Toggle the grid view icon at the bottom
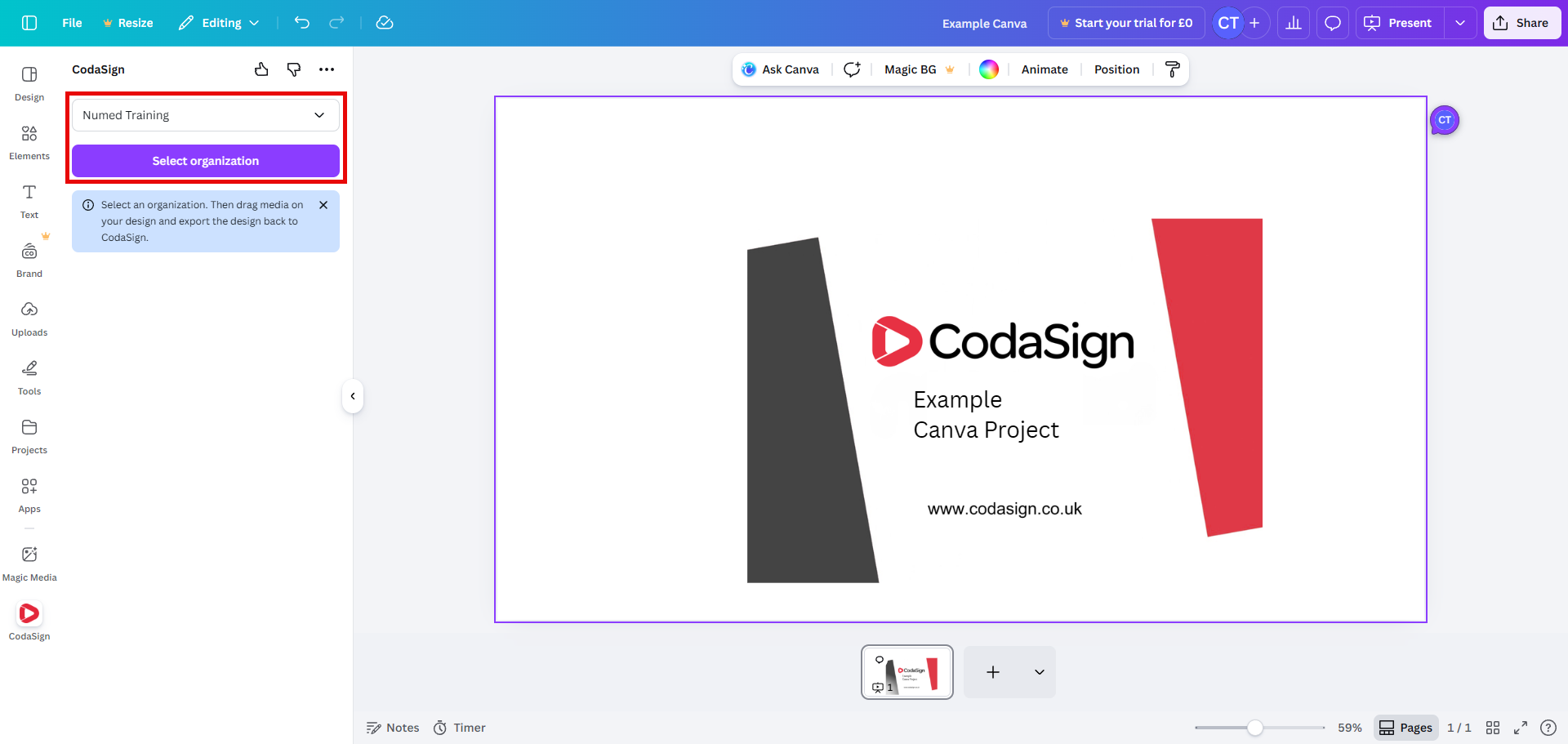Image resolution: width=1568 pixels, height=744 pixels. pyautogui.click(x=1493, y=728)
